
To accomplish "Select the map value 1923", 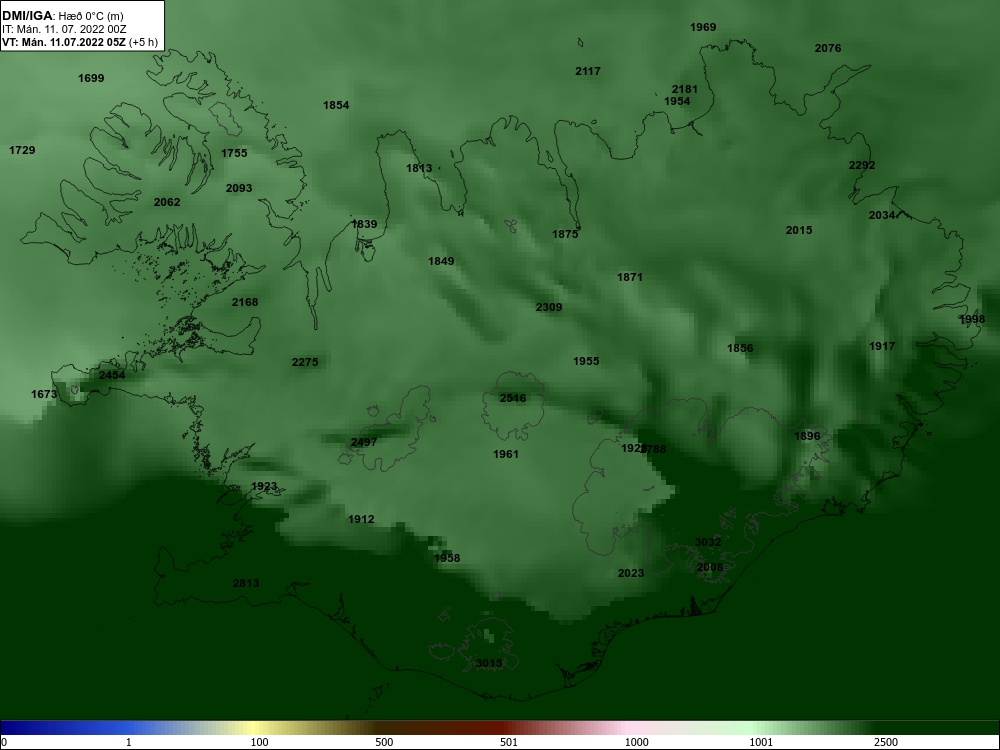I will 264,486.
